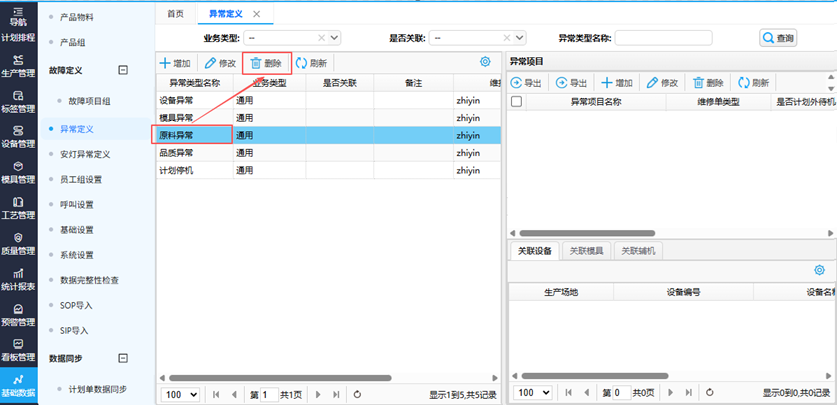Tick the select-all checkbox in 异常项目 header
This screenshot has width=837, height=405.
pos(516,101)
